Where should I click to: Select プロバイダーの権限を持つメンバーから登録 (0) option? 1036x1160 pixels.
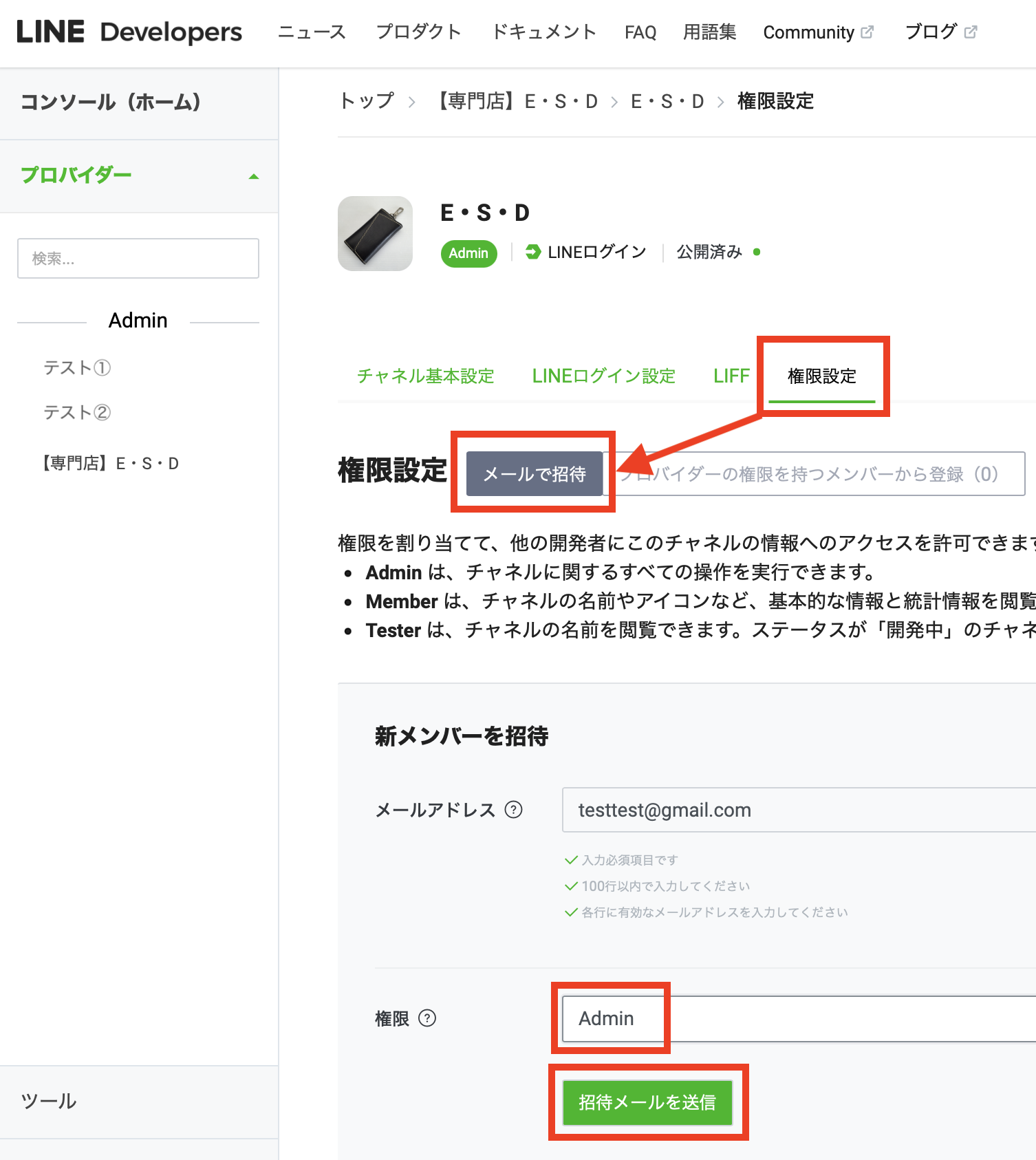[x=814, y=474]
